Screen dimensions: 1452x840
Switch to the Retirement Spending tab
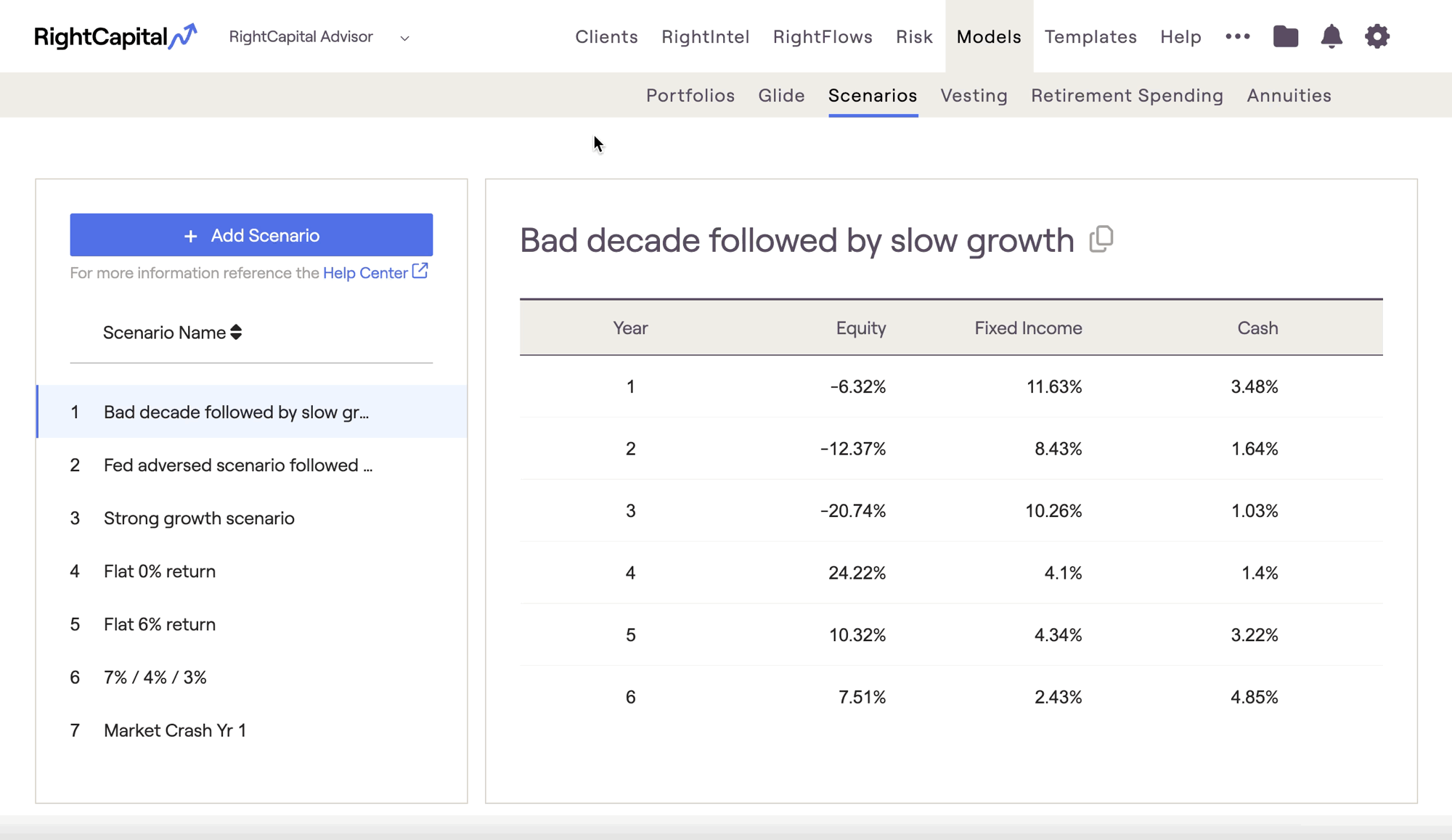1127,95
